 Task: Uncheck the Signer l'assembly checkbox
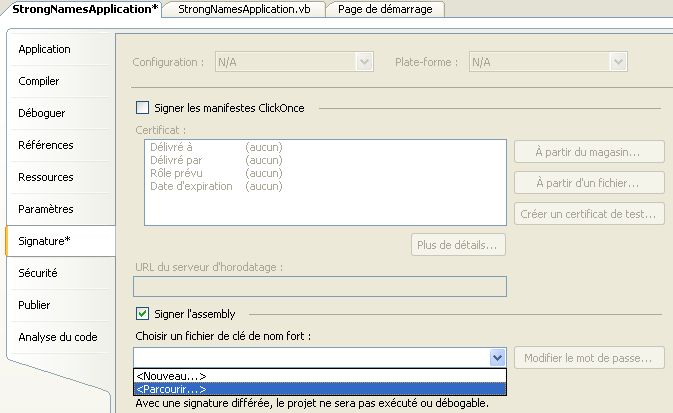(x=142, y=314)
